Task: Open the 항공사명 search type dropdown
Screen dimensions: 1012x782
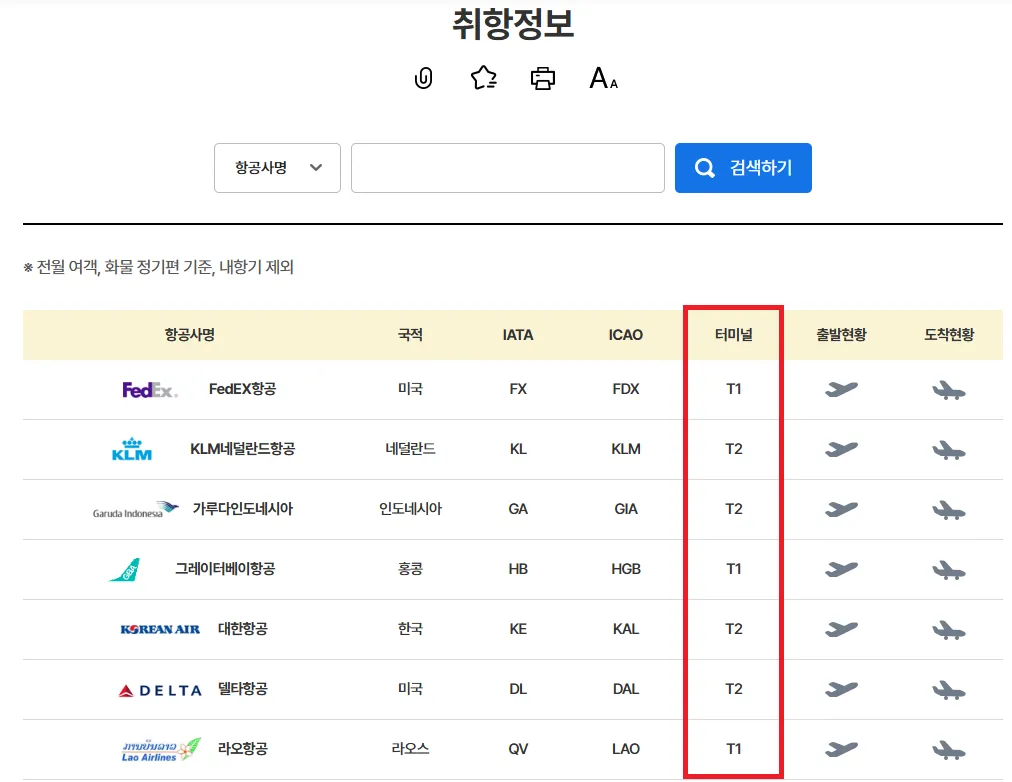Action: (278, 168)
